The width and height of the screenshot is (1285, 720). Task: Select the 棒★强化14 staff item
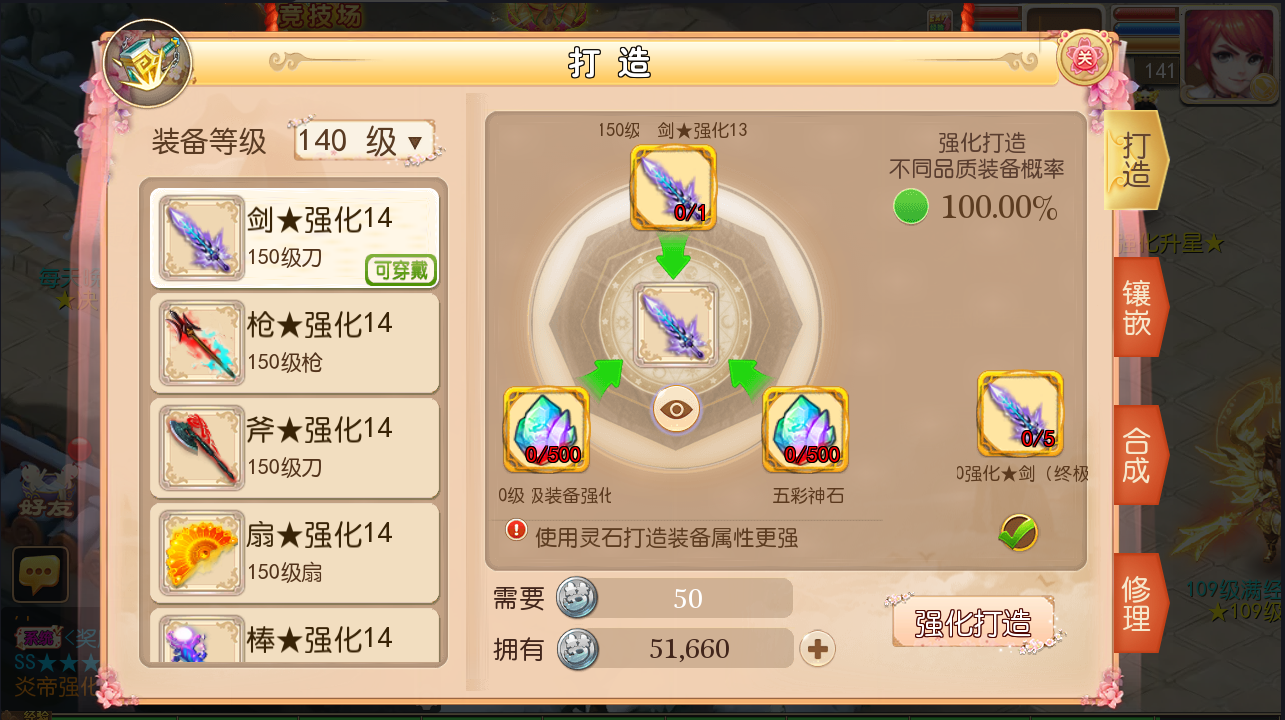pyautogui.click(x=295, y=635)
